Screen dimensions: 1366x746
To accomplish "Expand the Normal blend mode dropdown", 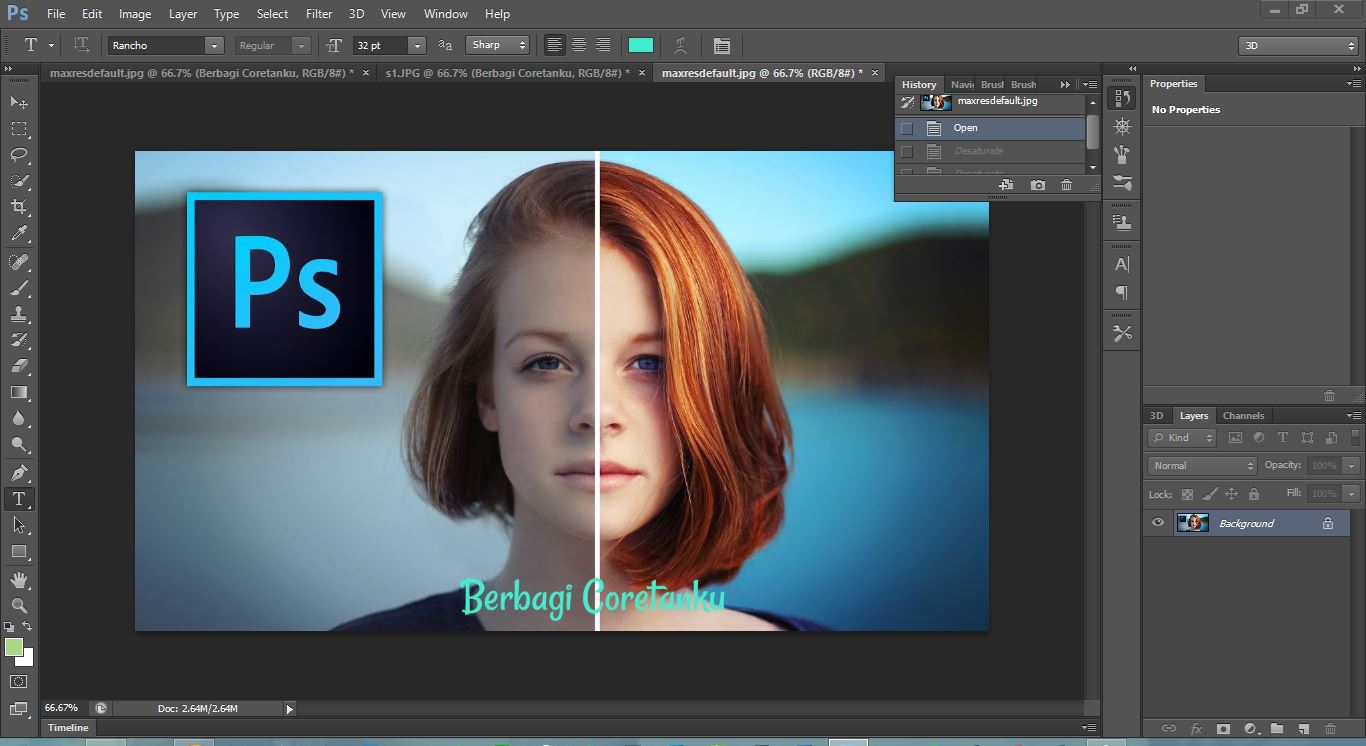I will click(1202, 465).
